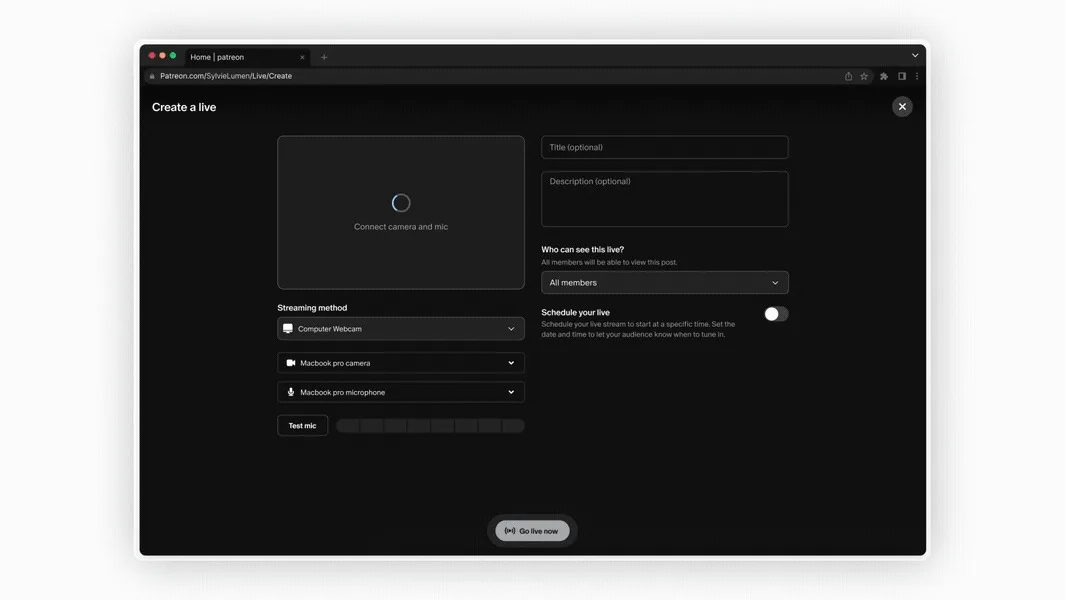Click the mic level meter bar
Image resolution: width=1066 pixels, height=600 pixels.
[430, 426]
